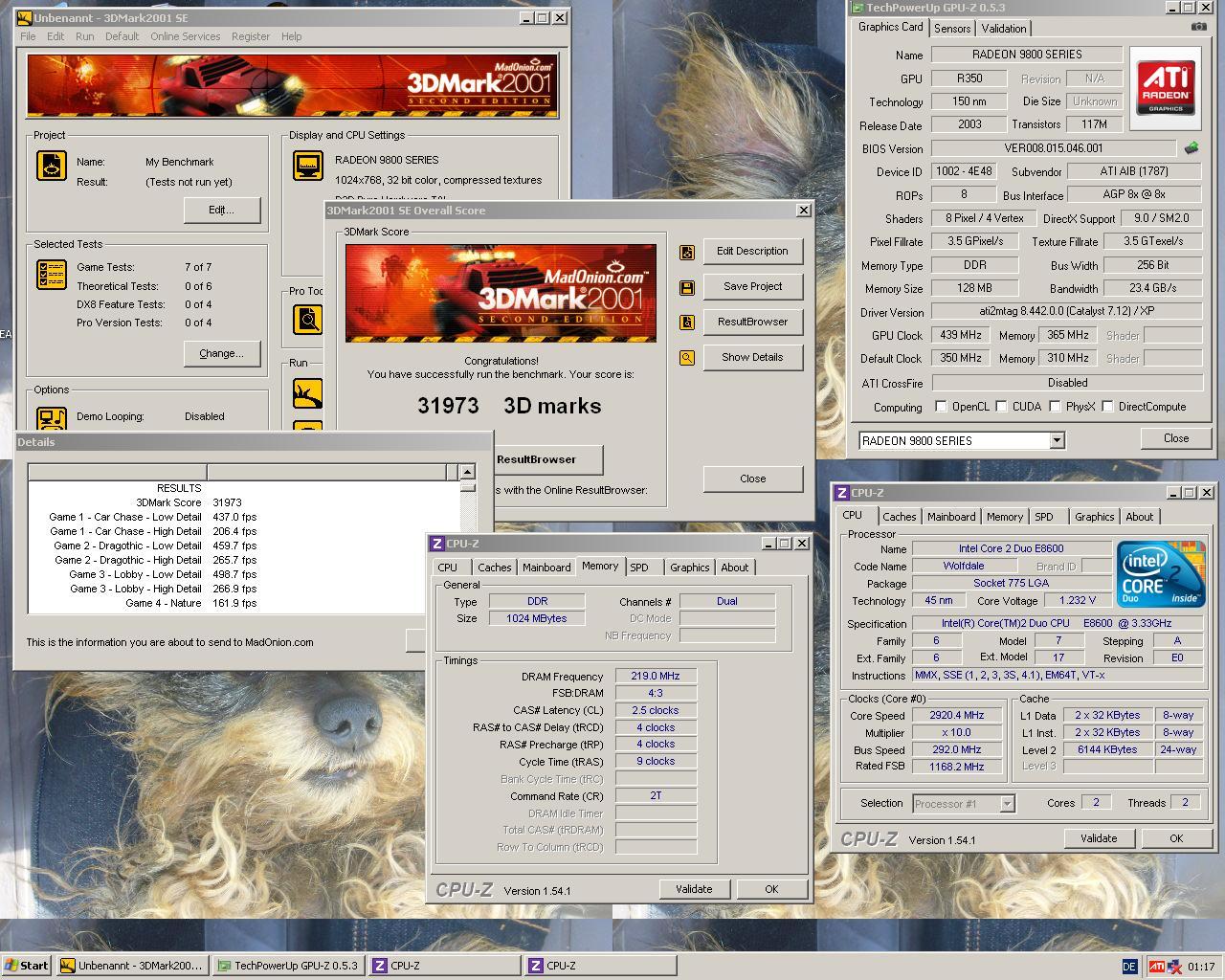Open the Mainboard tab in right CPU-Z window
This screenshot has width=1225, height=980.
pyautogui.click(x=951, y=517)
